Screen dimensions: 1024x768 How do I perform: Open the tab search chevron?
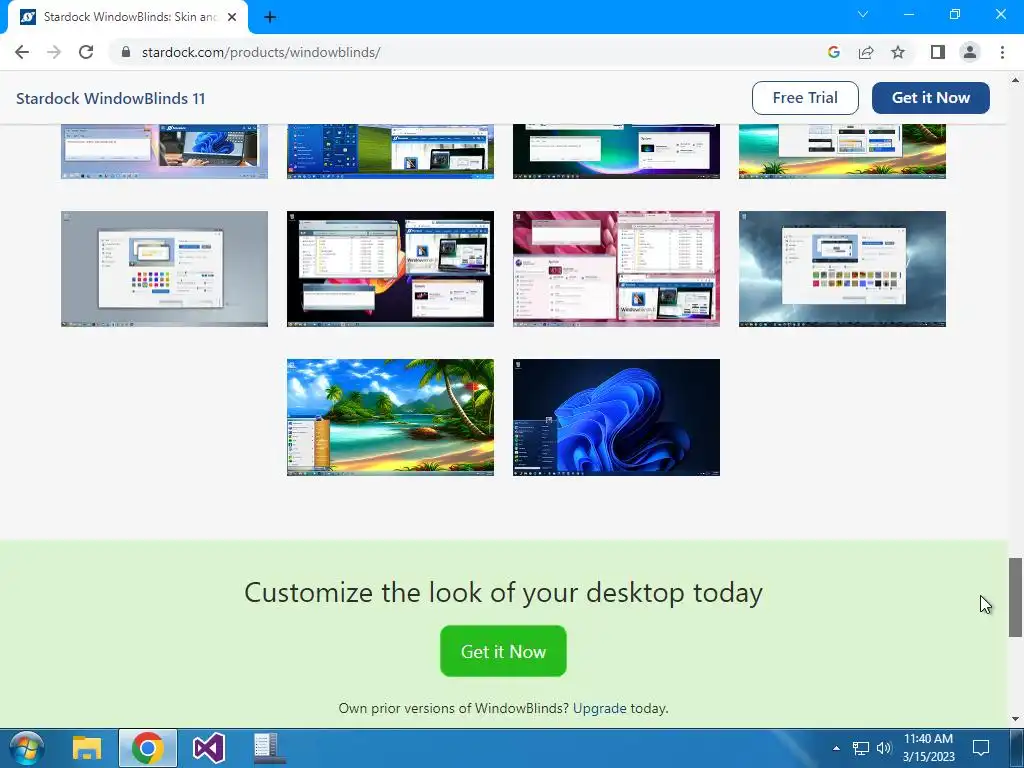(863, 14)
